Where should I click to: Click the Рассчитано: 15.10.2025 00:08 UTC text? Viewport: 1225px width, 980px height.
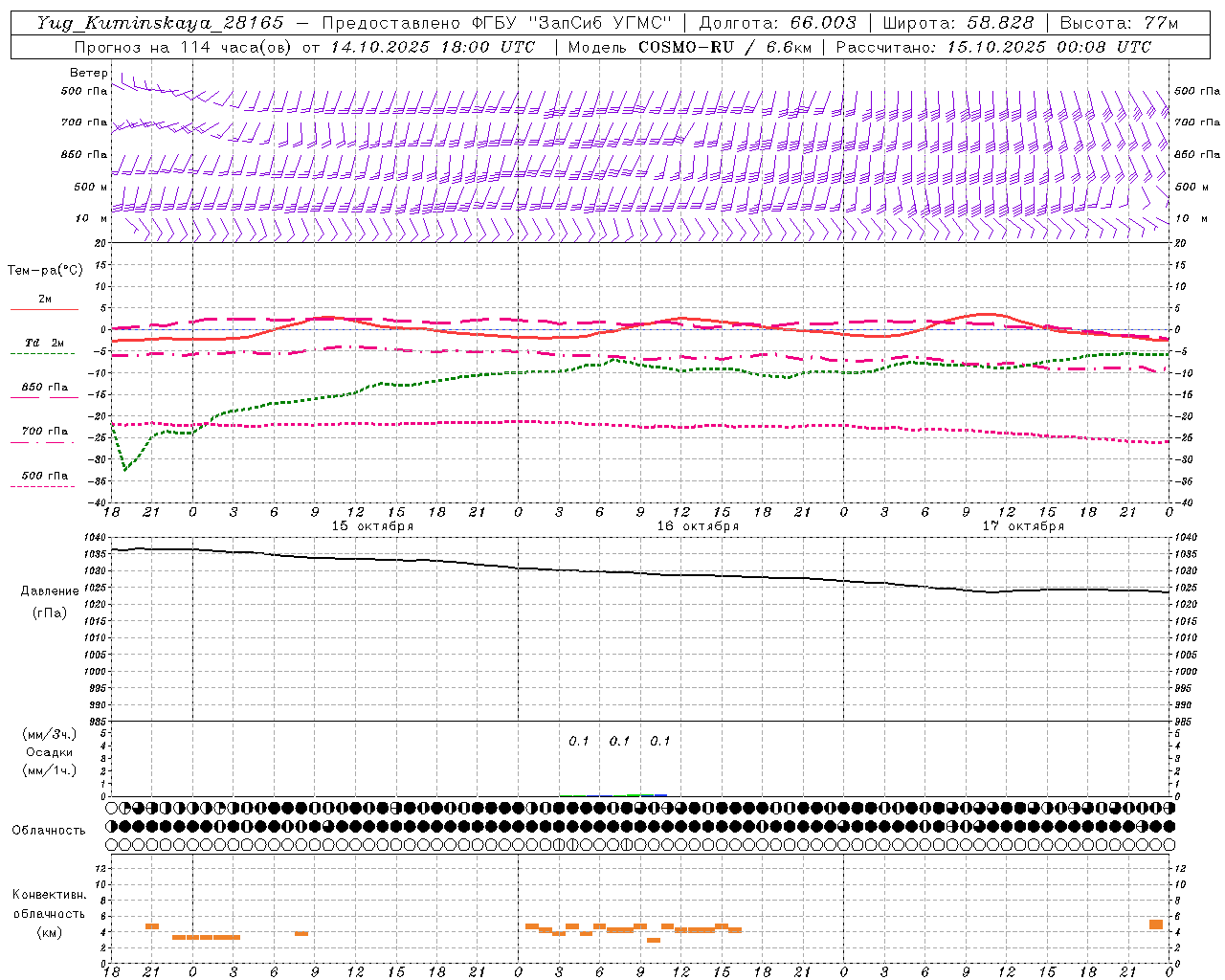point(993,47)
